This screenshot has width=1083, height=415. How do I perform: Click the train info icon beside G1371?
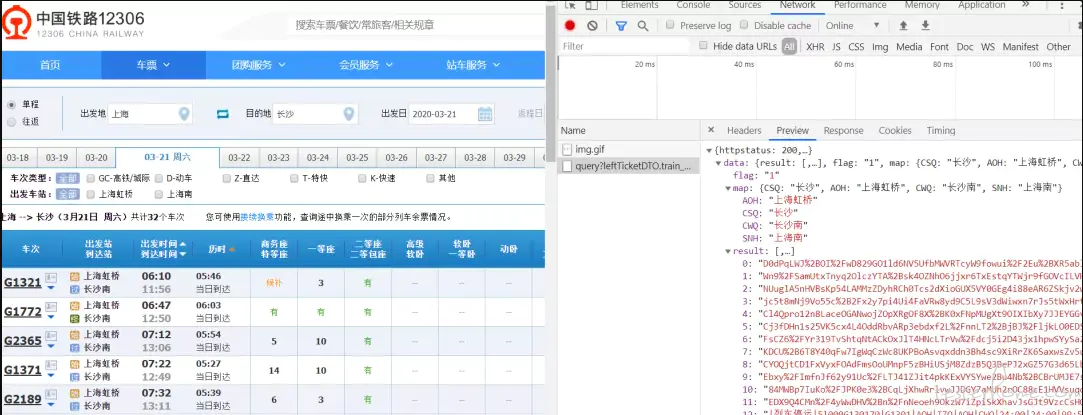click(x=51, y=364)
